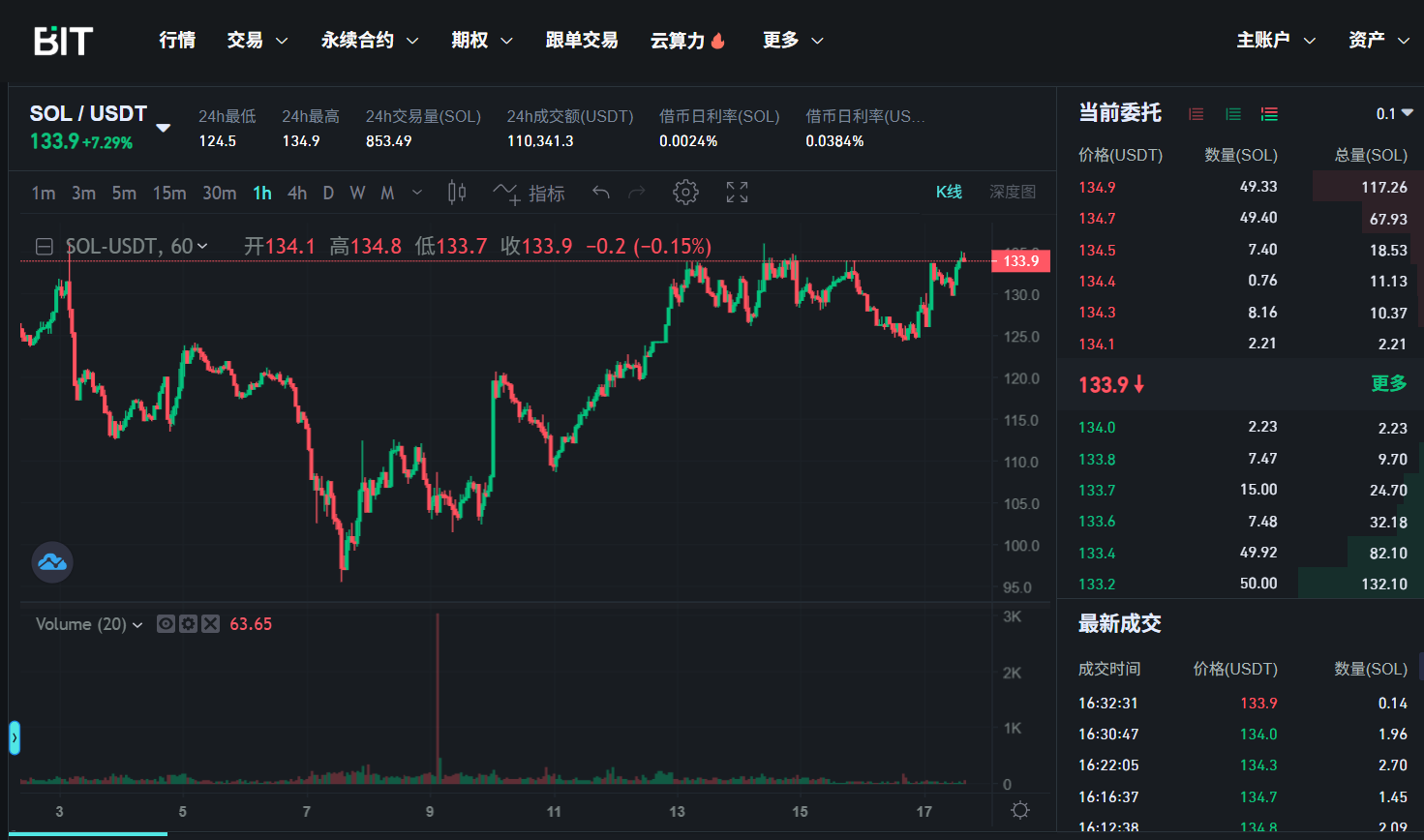Open the SOL / USDT pair dropdown
1424x840 pixels.
(x=164, y=127)
